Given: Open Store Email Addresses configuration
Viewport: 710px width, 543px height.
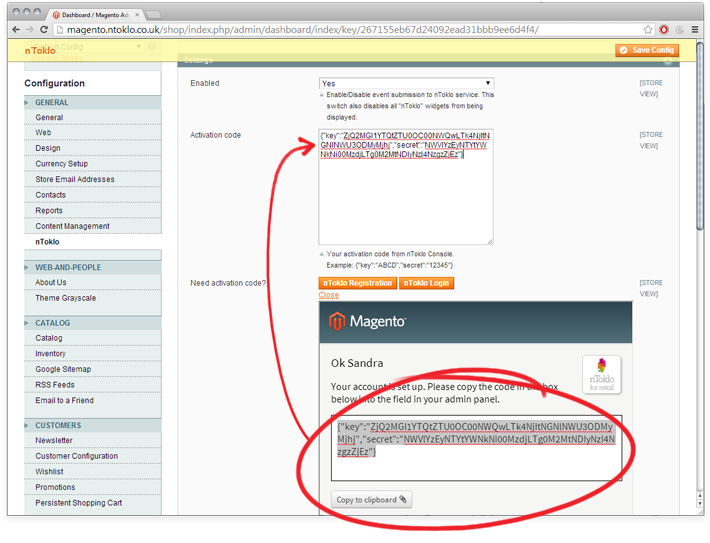Looking at the screenshot, I should pyautogui.click(x=75, y=180).
